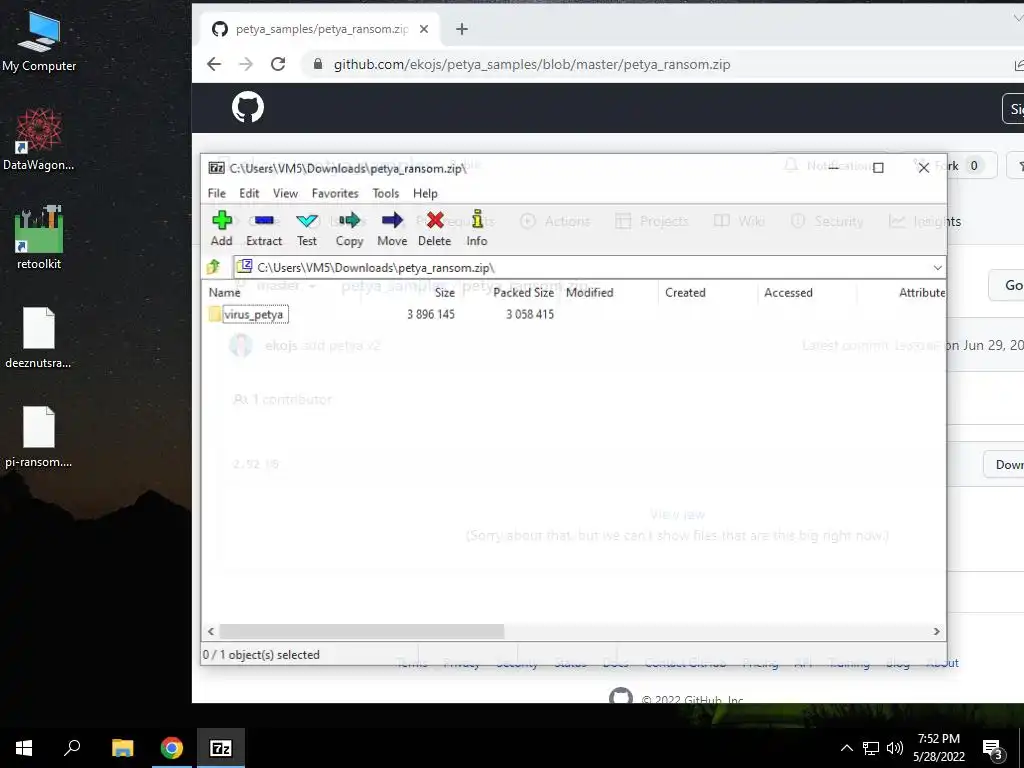
Task: Switch to Chrome in the taskbar
Action: tap(172, 748)
